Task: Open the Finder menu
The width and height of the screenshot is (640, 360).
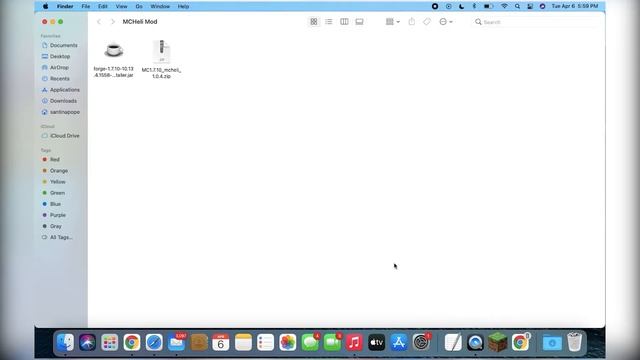Action: (65, 6)
